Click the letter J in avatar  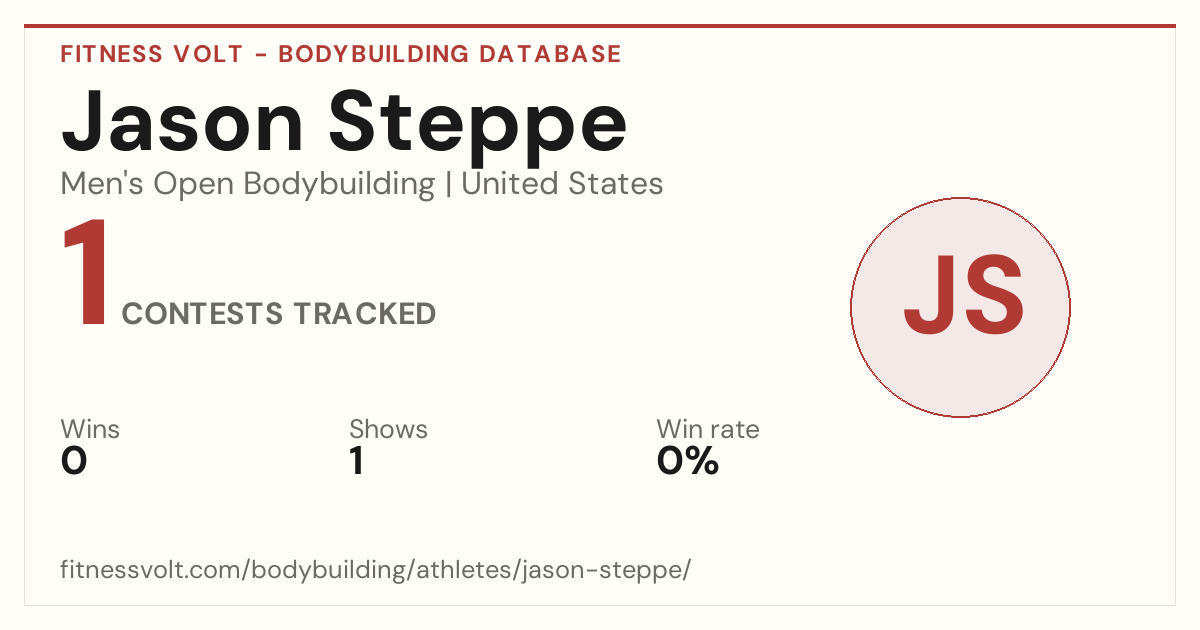coord(929,296)
